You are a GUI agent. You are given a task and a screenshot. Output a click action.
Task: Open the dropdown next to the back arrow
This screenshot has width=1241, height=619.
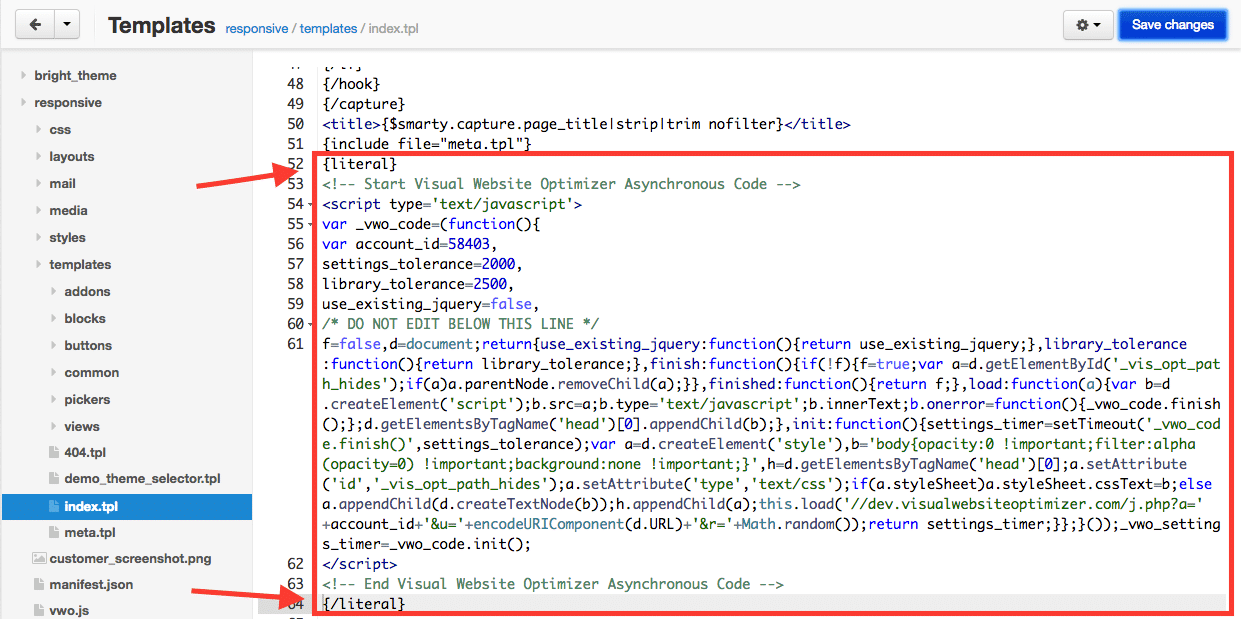pos(66,25)
